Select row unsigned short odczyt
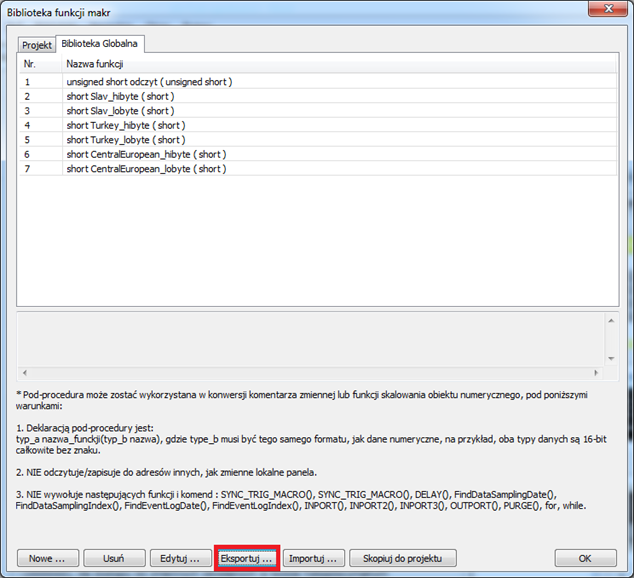This screenshot has width=634, height=578. 318,82
